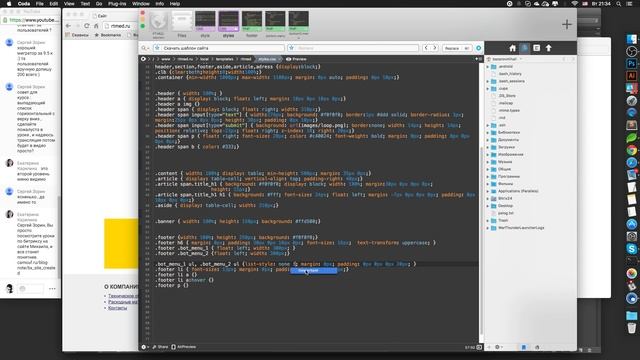Open the File menu
The width and height of the screenshot is (640, 360).
click(40, 4)
